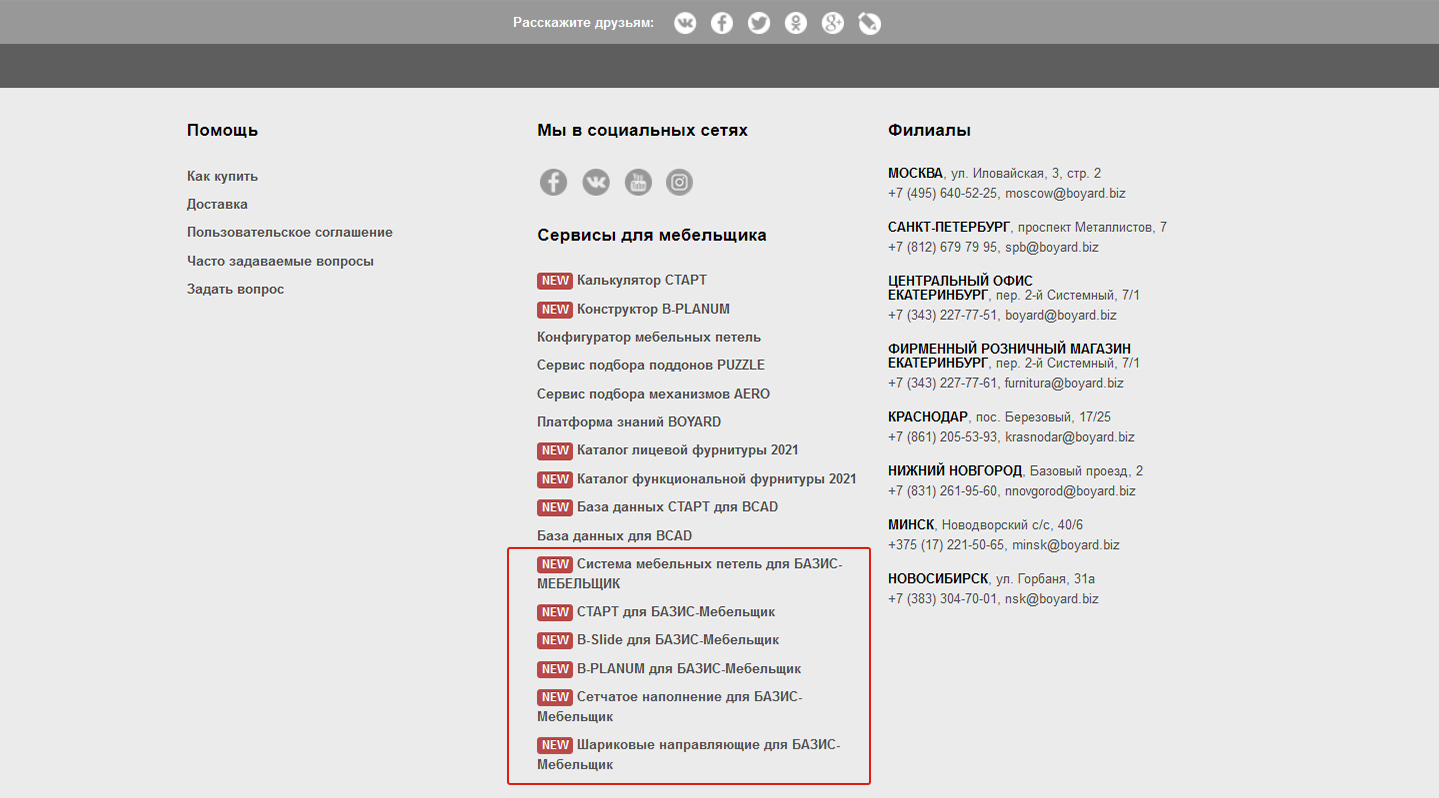Screen dimensions: 1439x798
Task: Email minsk@boyard.biz
Action: pyautogui.click(x=1066, y=545)
